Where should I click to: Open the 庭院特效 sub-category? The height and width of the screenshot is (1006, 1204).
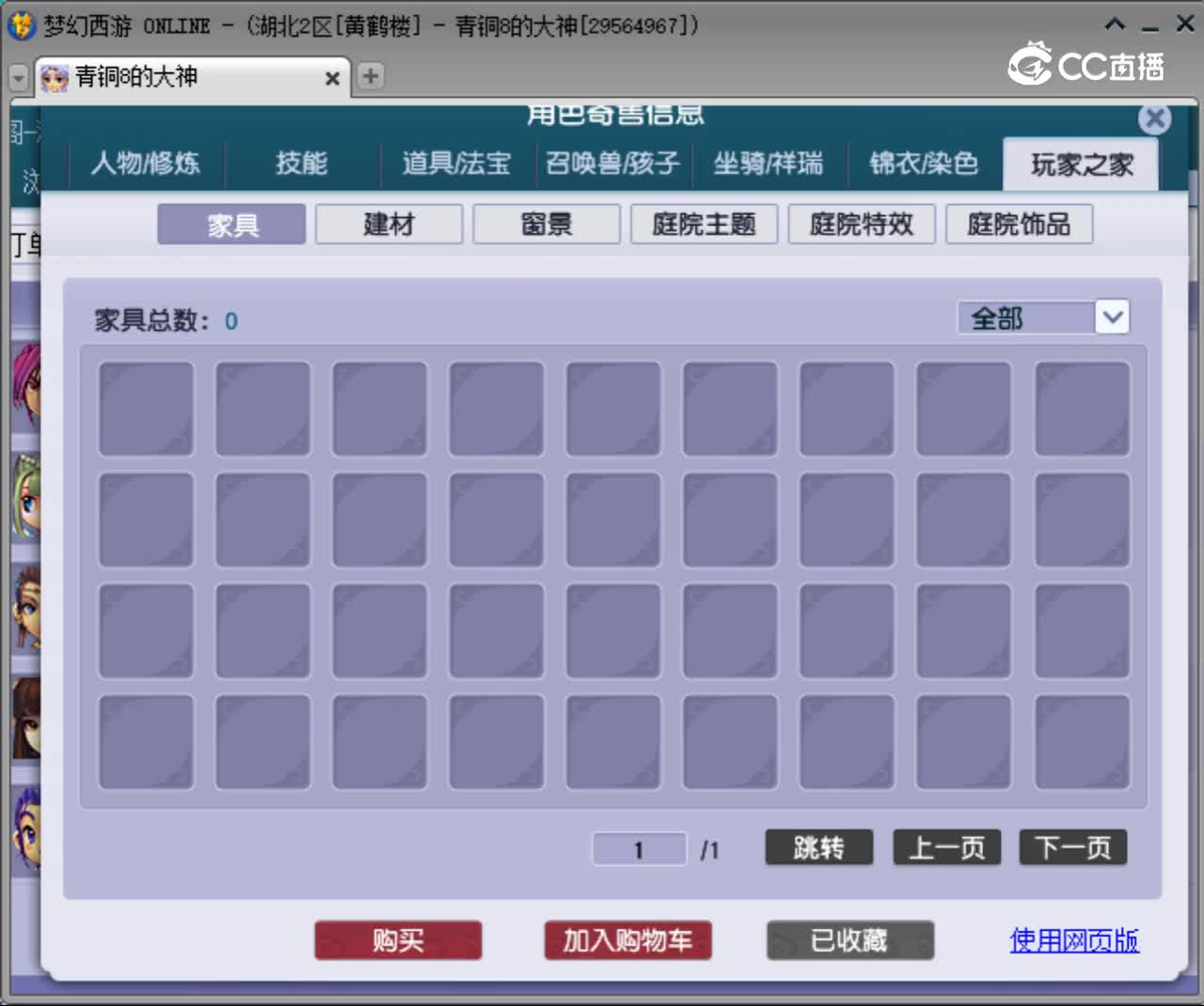tap(862, 225)
